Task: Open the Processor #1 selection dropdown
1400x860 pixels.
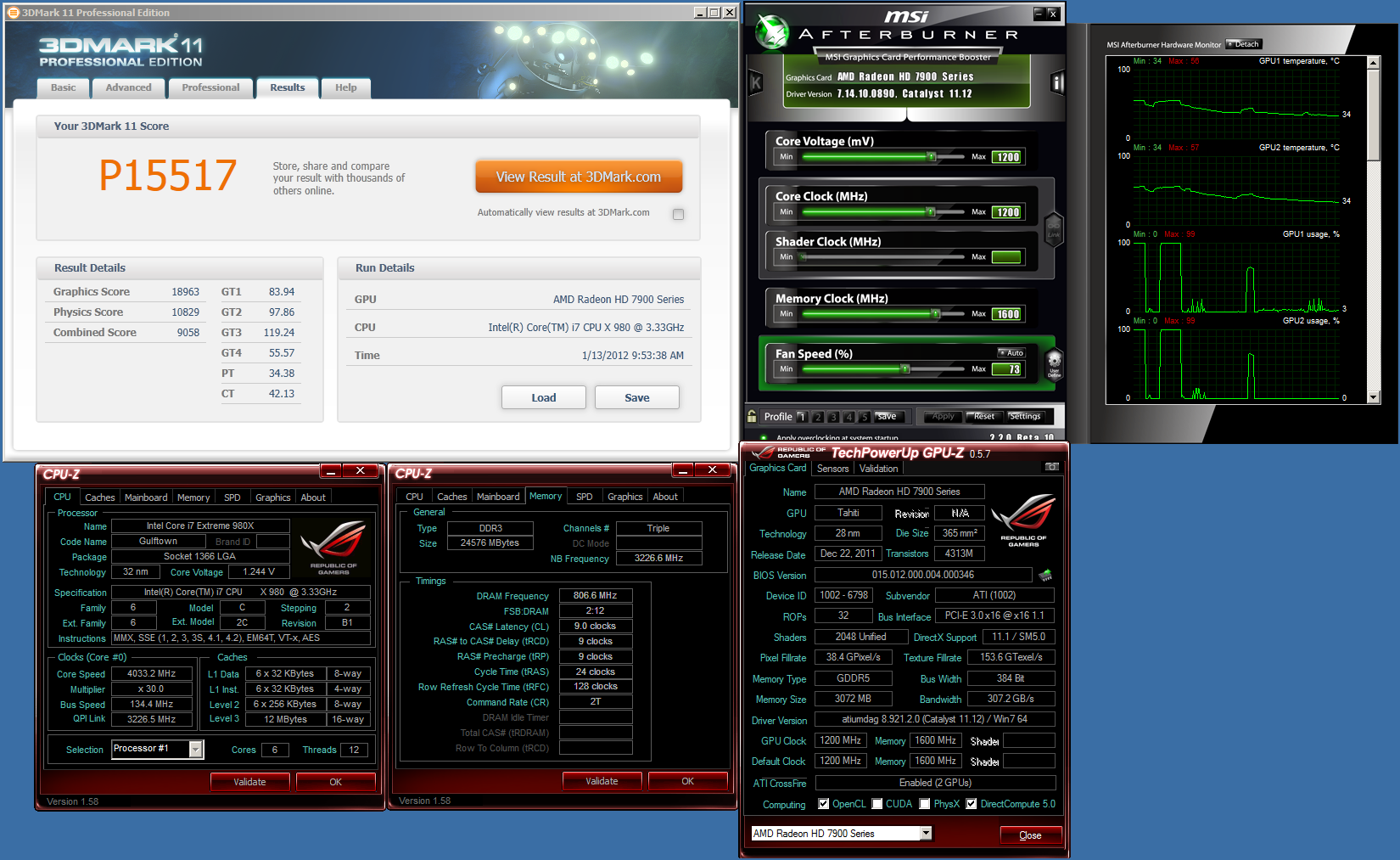Action: coord(196,749)
